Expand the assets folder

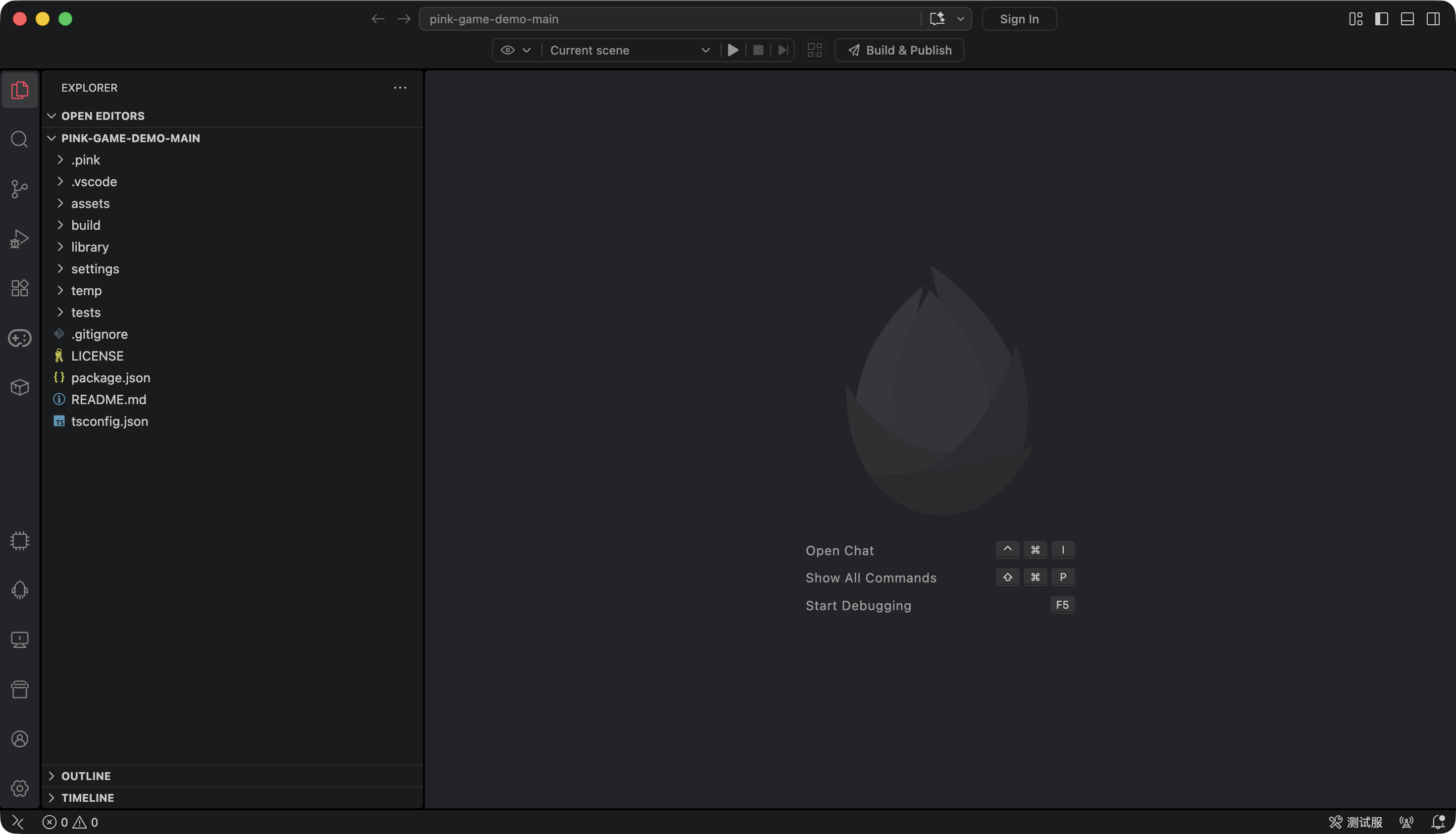click(x=233, y=204)
